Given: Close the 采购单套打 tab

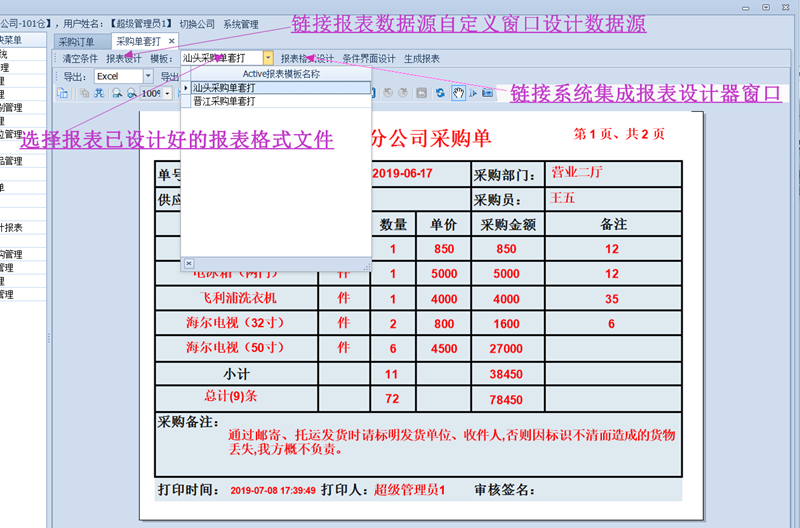Looking at the screenshot, I should click(171, 42).
